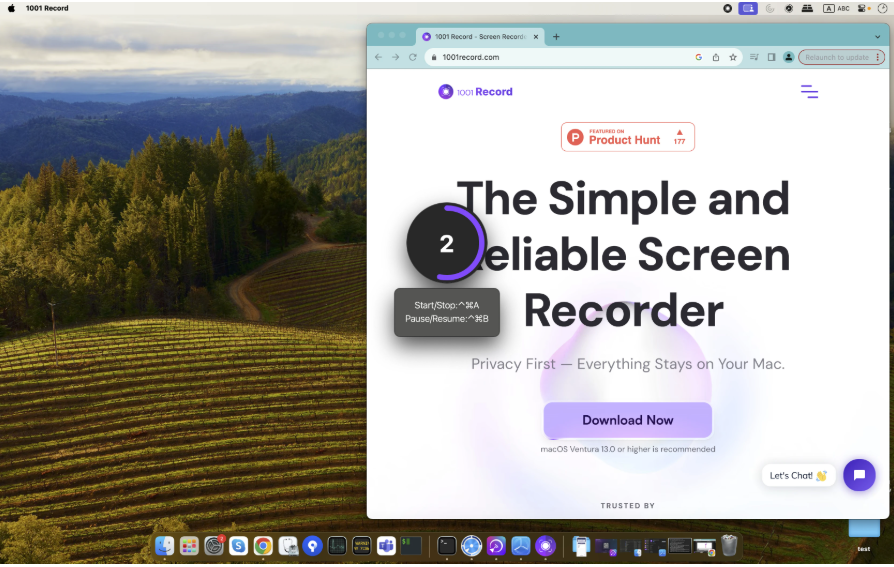Open the Trash in the Dock

pyautogui.click(x=729, y=545)
